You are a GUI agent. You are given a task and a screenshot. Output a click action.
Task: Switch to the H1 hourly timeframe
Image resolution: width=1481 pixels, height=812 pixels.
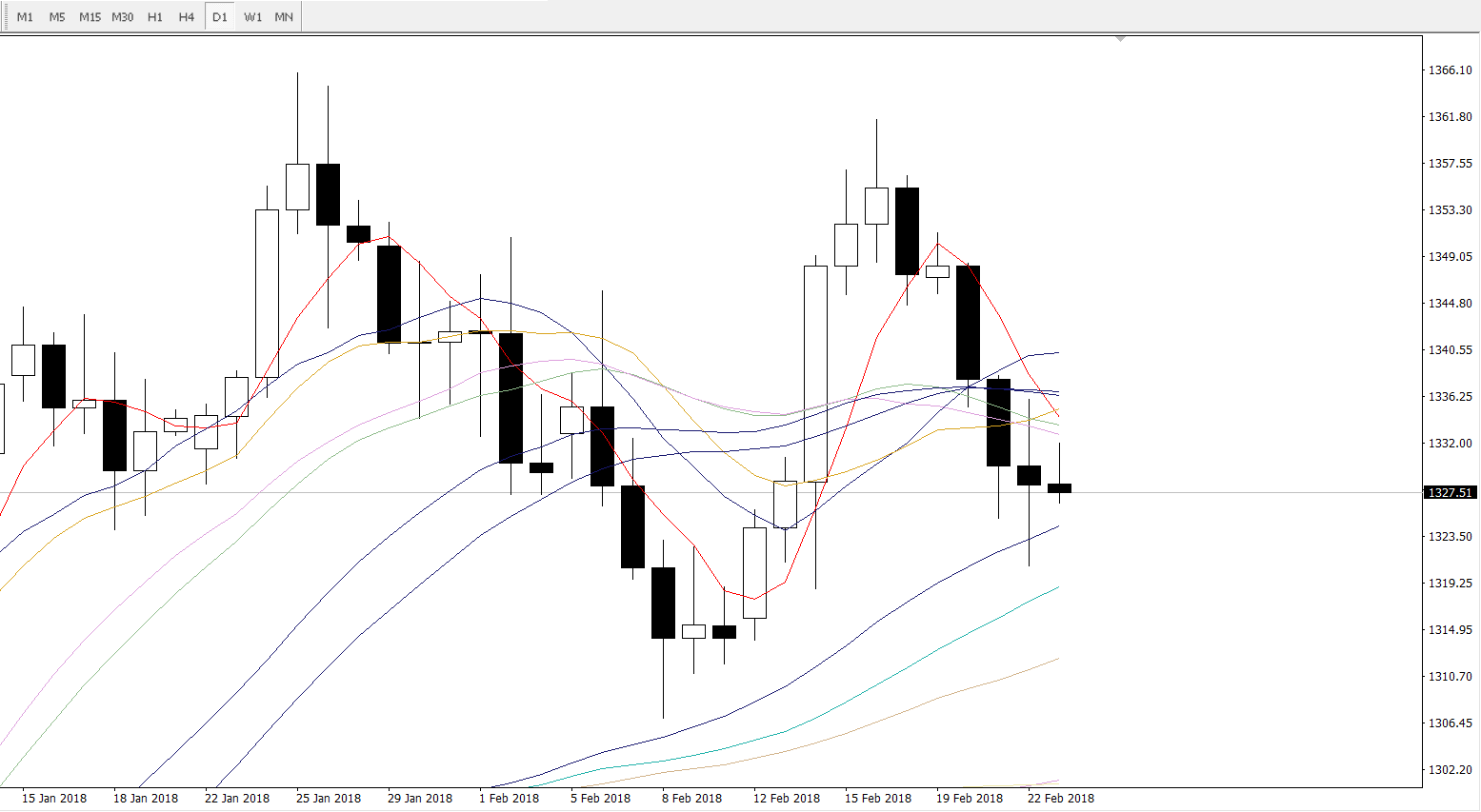pyautogui.click(x=155, y=17)
